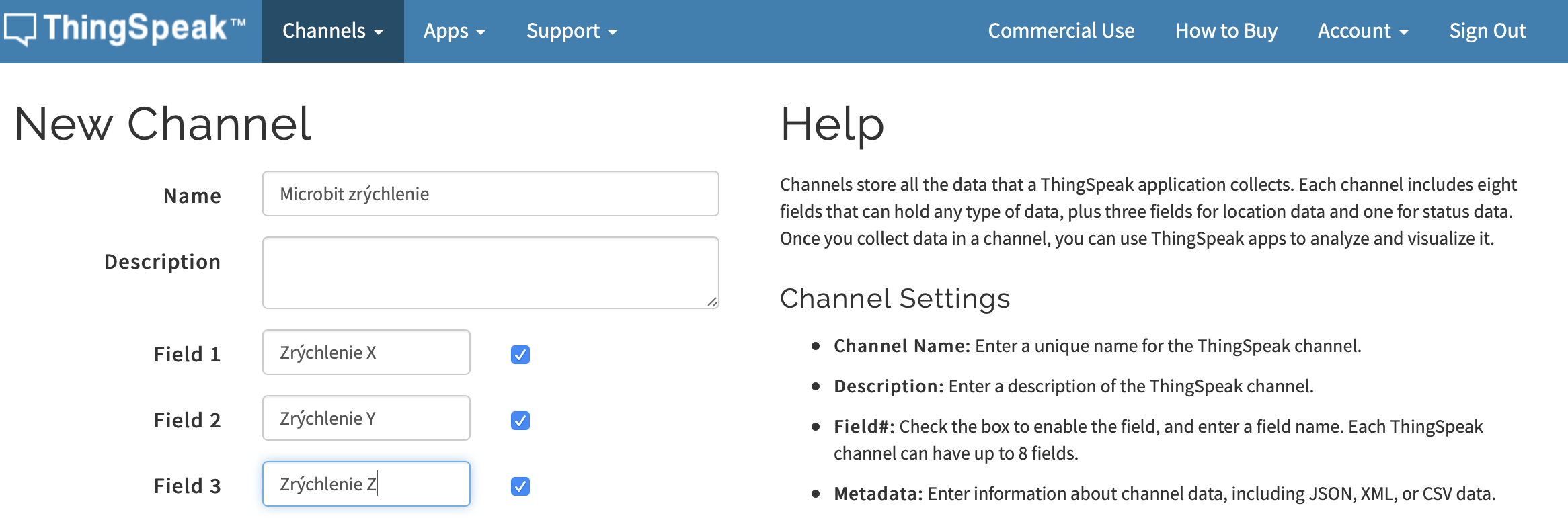Focus the Field 3 Zrýchlenie Z input
Viewport: 1568px width, 520px height.
pyautogui.click(x=366, y=484)
